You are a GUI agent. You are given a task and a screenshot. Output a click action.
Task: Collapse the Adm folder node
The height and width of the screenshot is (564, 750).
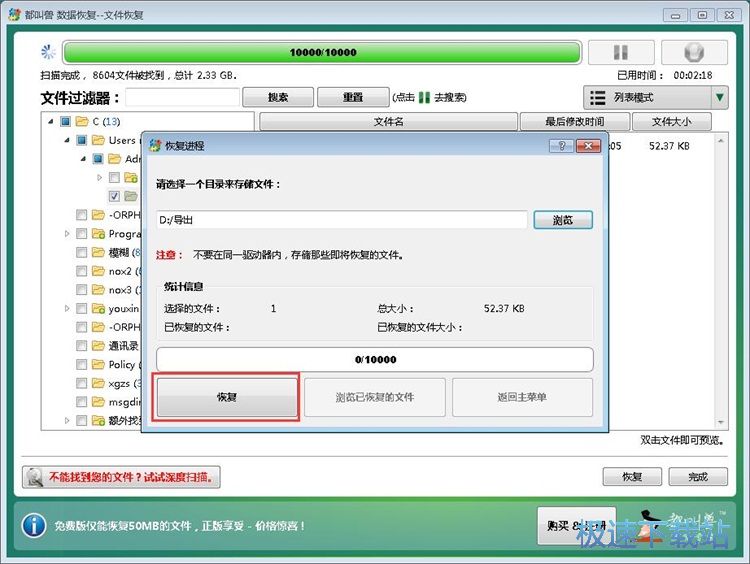[x=83, y=159]
